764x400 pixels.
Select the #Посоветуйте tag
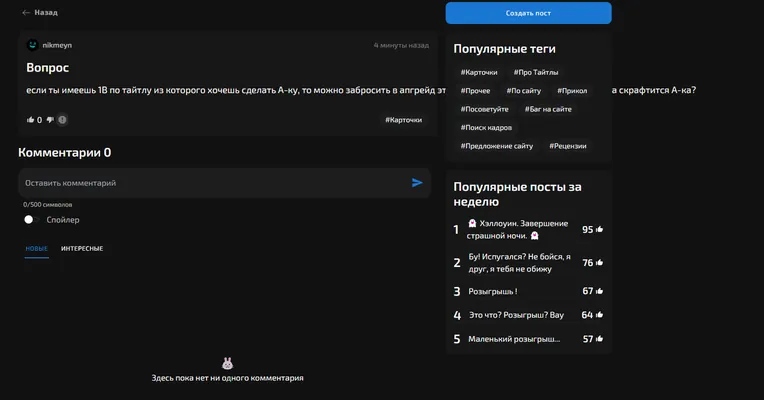coord(485,109)
